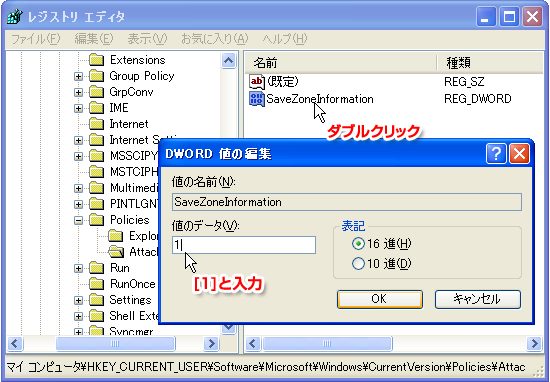Click the MSSCIPY folder icon
Viewport: 550px width, 382px height.
tap(96, 156)
